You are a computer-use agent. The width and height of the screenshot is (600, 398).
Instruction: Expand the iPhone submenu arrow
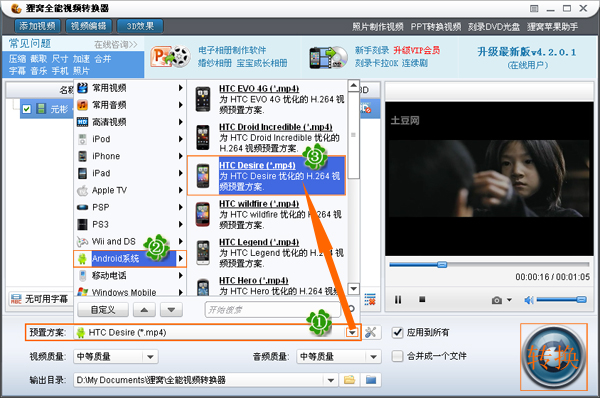pos(181,156)
